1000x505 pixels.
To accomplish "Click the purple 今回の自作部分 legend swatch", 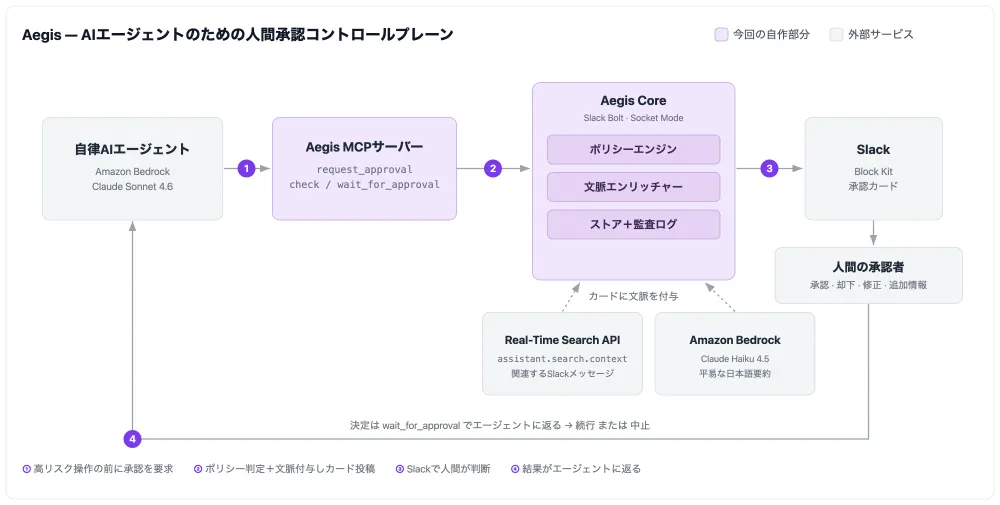I will pyautogui.click(x=721, y=34).
